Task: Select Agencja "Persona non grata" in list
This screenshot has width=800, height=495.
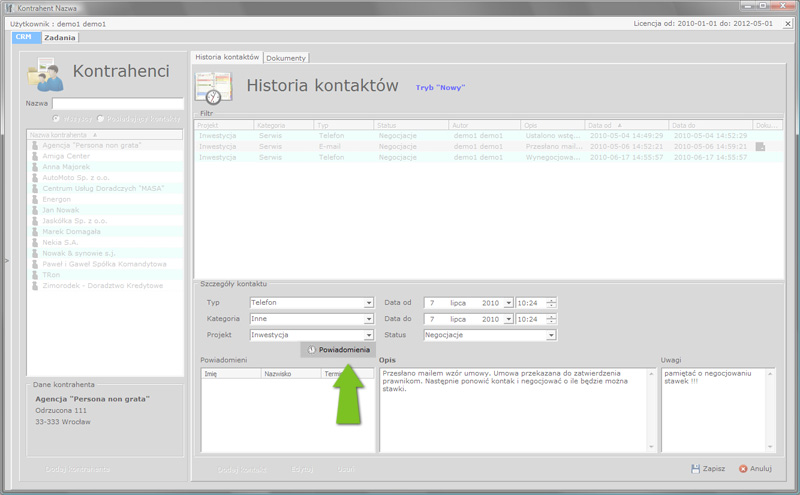Action: (x=105, y=145)
